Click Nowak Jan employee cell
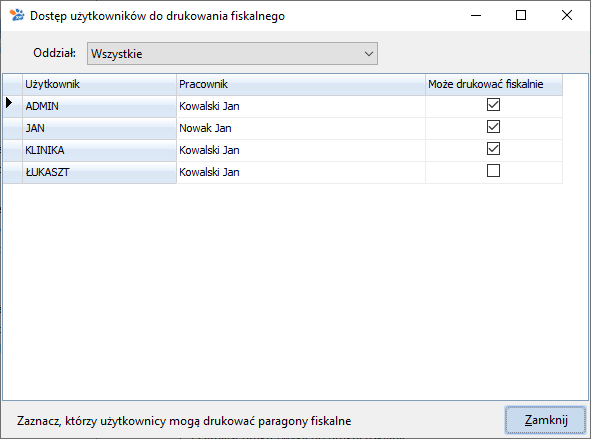Image resolution: width=591 pixels, height=439 pixels. click(x=301, y=128)
